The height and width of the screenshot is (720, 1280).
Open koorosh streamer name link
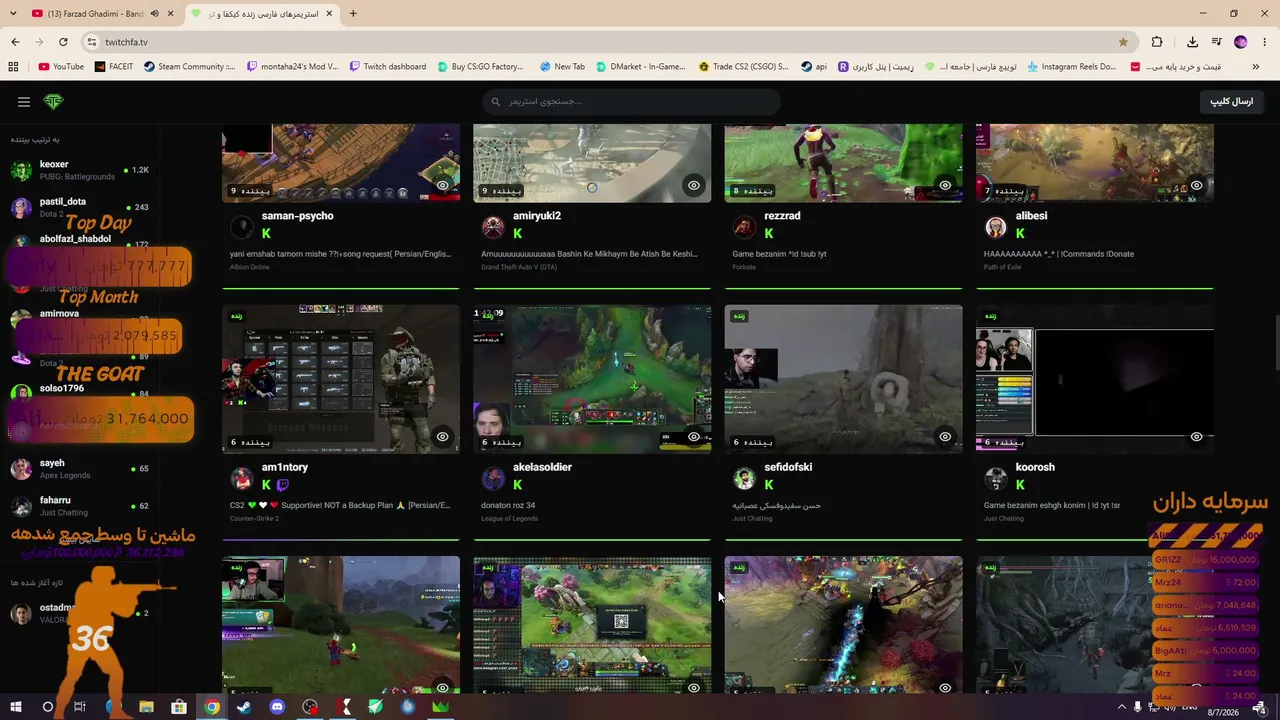tap(1035, 467)
